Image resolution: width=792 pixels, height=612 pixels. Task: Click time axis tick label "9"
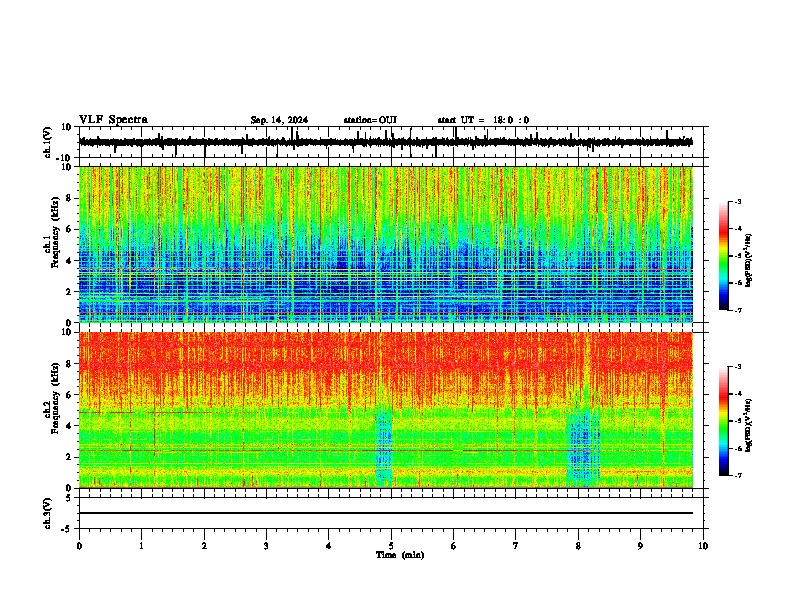click(640, 546)
